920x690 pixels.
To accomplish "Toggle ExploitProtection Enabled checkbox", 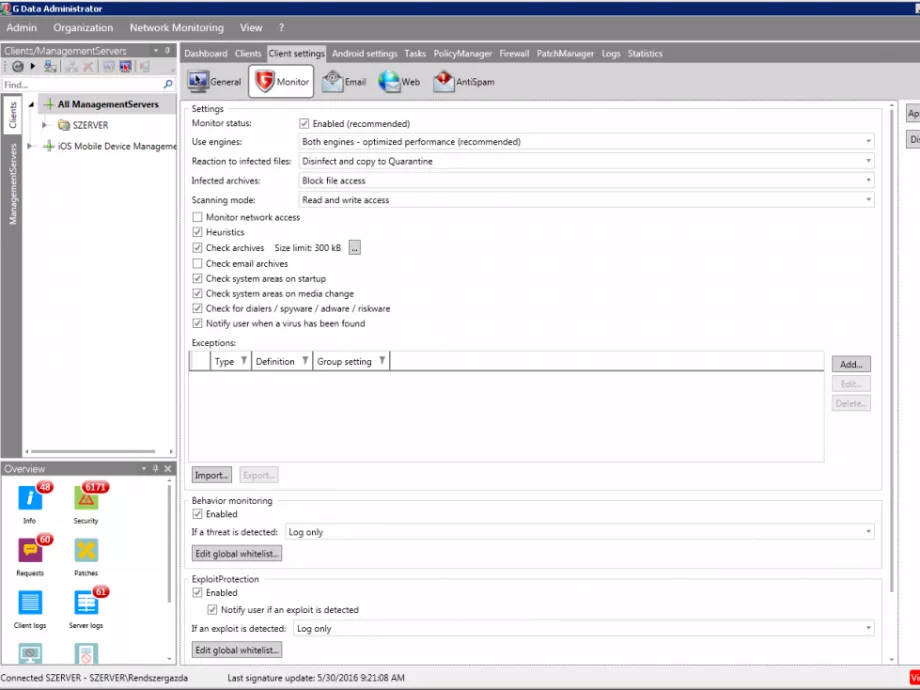I will pos(197,593).
